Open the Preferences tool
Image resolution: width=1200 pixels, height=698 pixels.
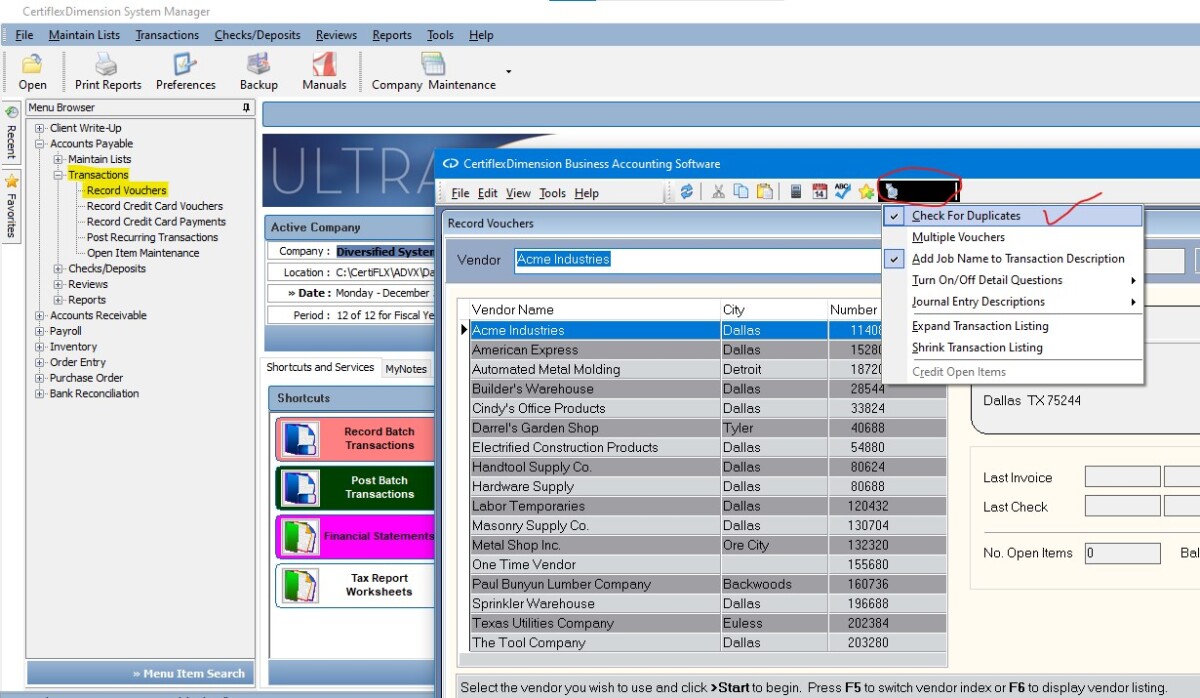click(186, 70)
